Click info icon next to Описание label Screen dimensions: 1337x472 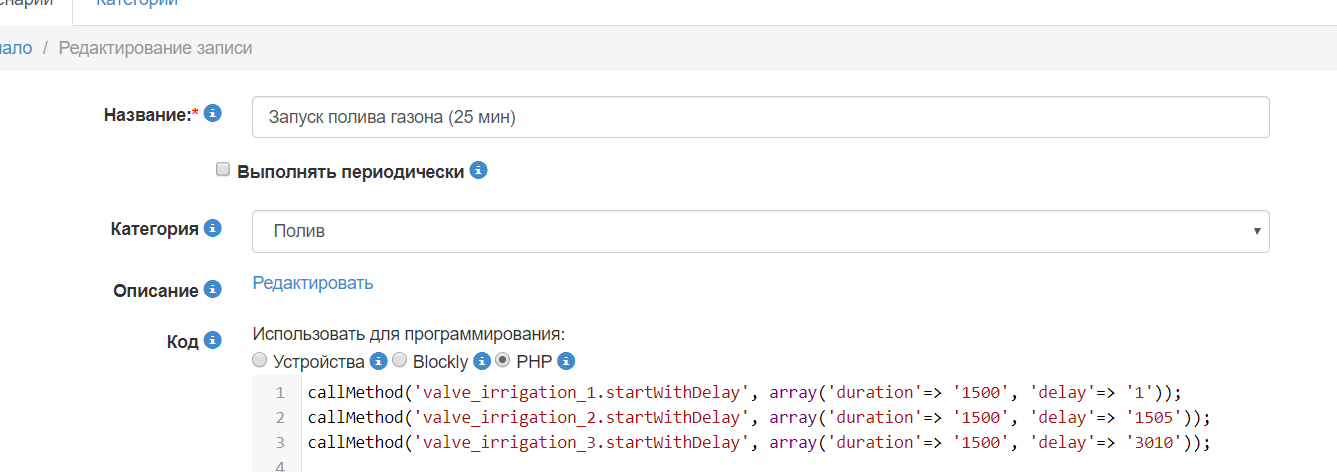tap(212, 289)
